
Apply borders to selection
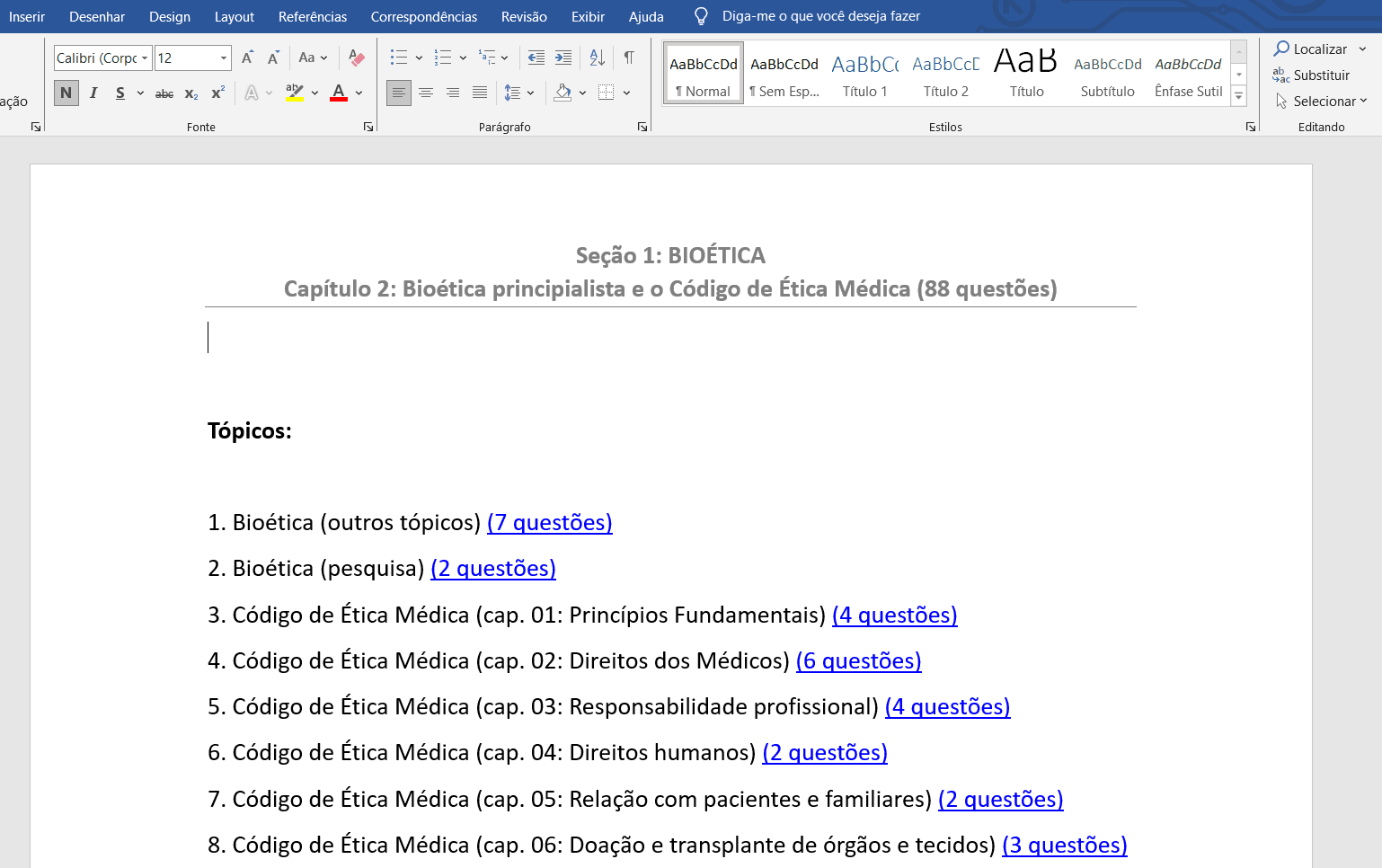pos(607,93)
